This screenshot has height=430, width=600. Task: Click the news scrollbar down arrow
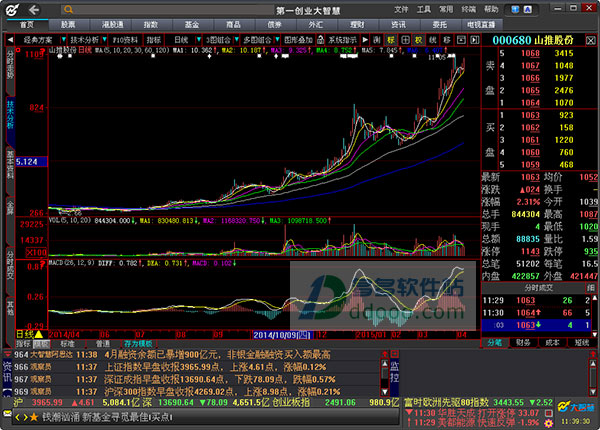click(385, 391)
